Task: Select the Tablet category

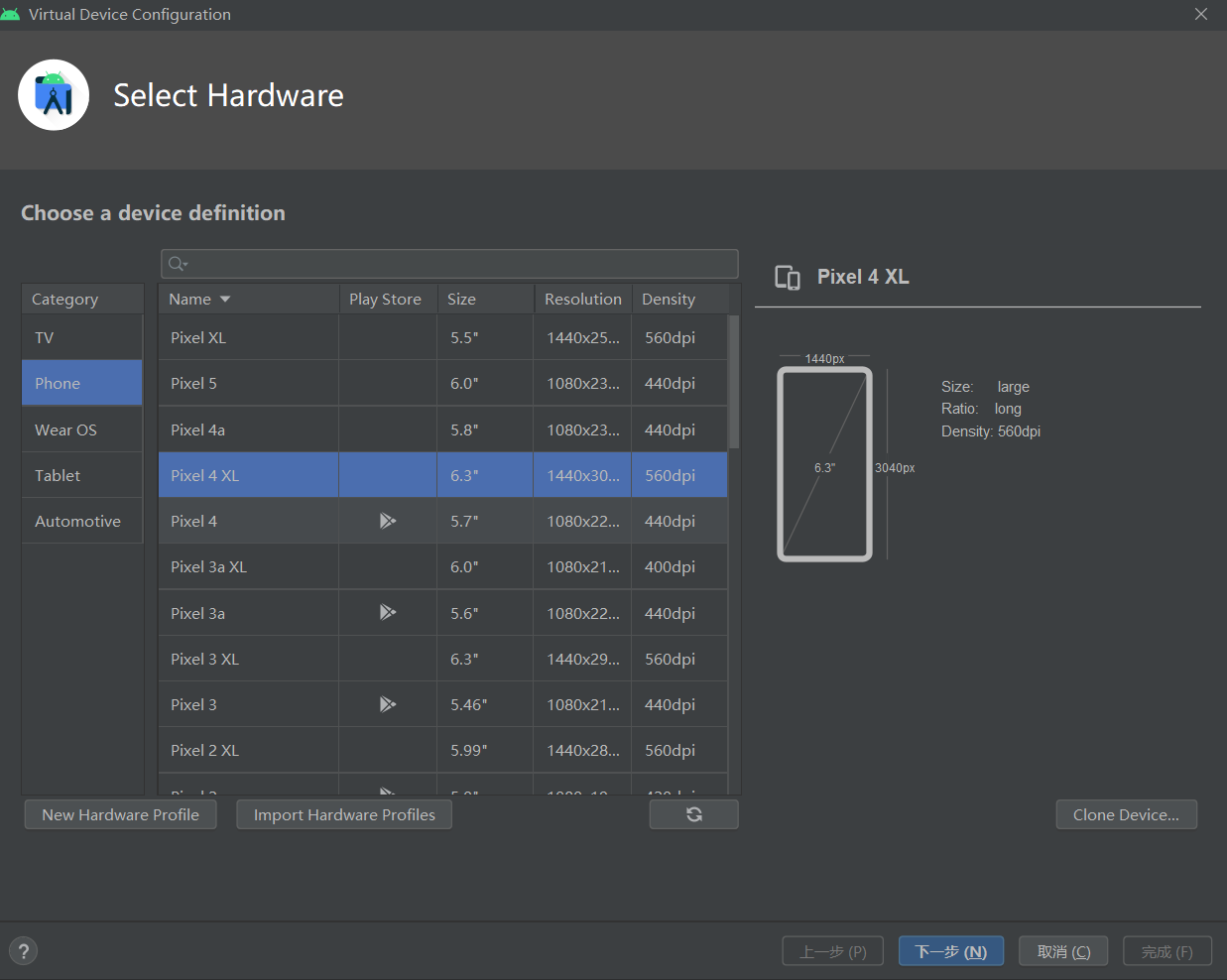Action: point(82,475)
